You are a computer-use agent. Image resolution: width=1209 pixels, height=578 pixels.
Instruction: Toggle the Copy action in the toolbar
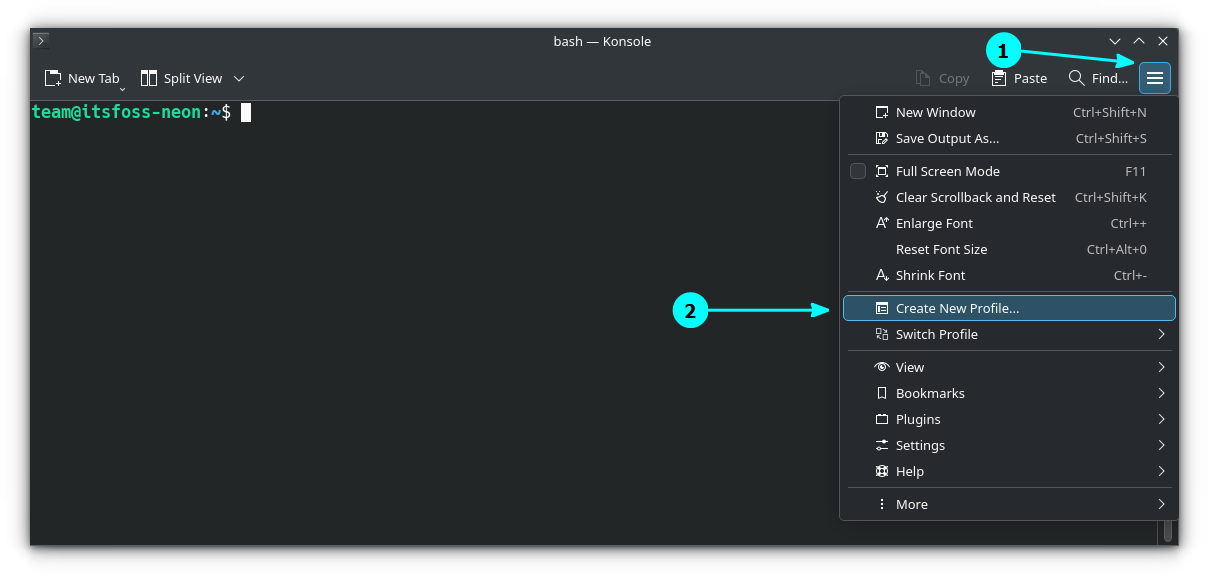pos(942,77)
